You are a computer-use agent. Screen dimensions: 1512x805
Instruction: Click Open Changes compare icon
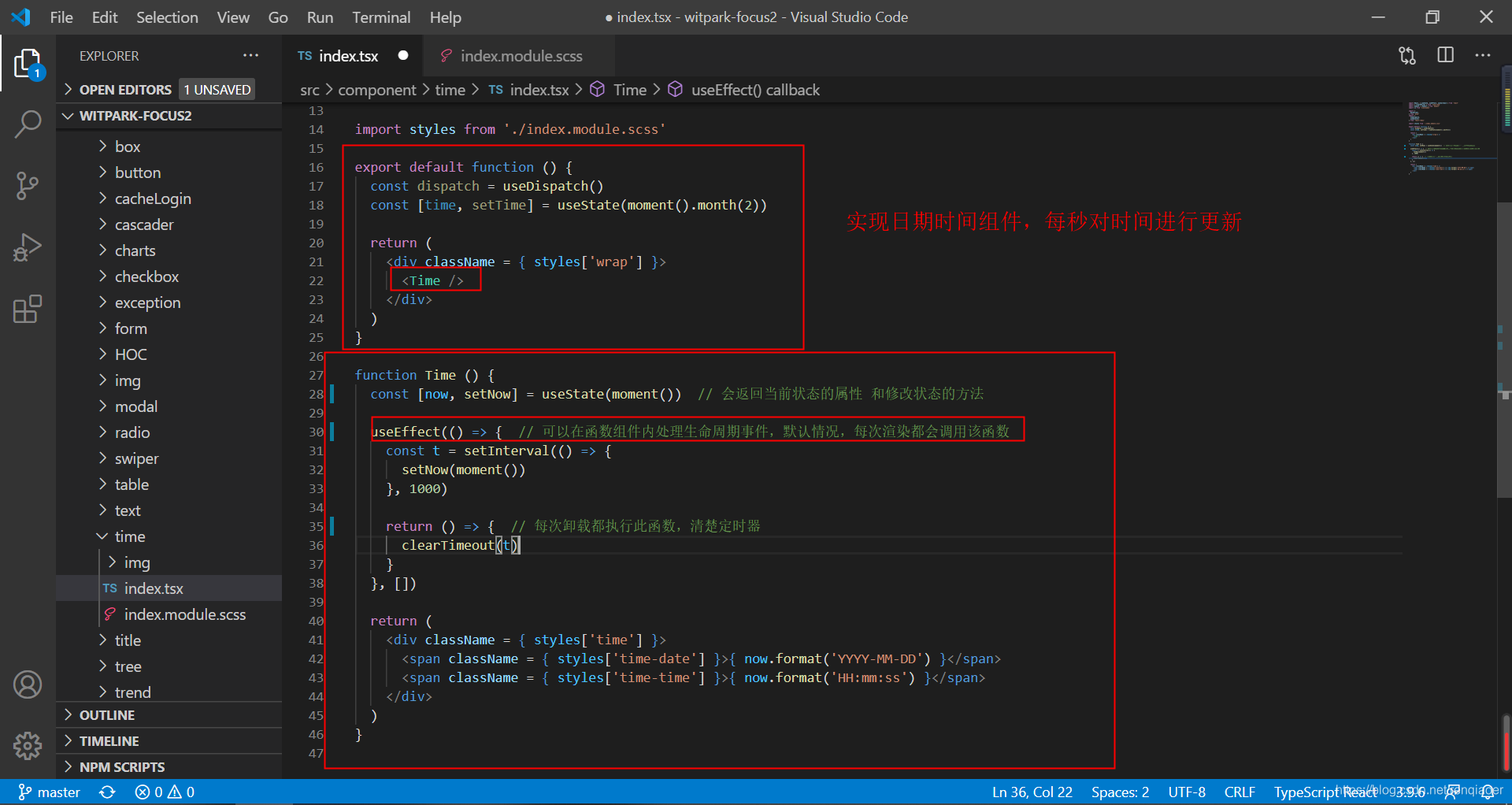(1407, 55)
